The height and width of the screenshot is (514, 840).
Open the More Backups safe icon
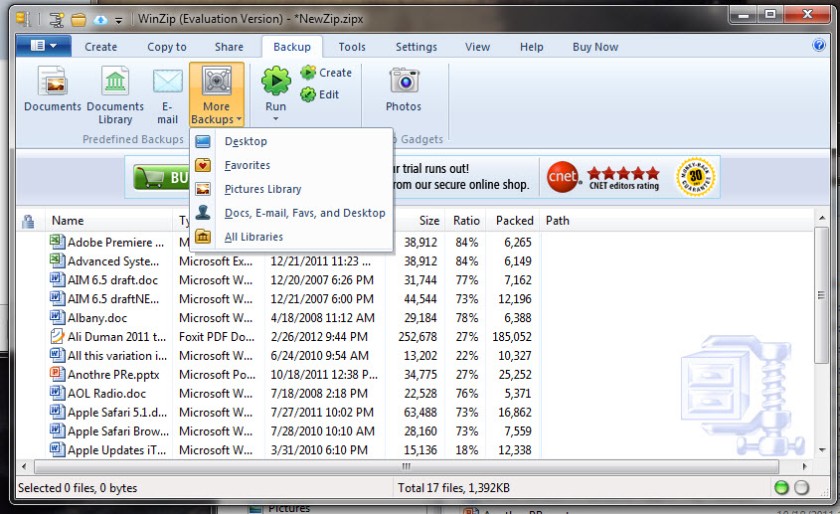(x=216, y=81)
